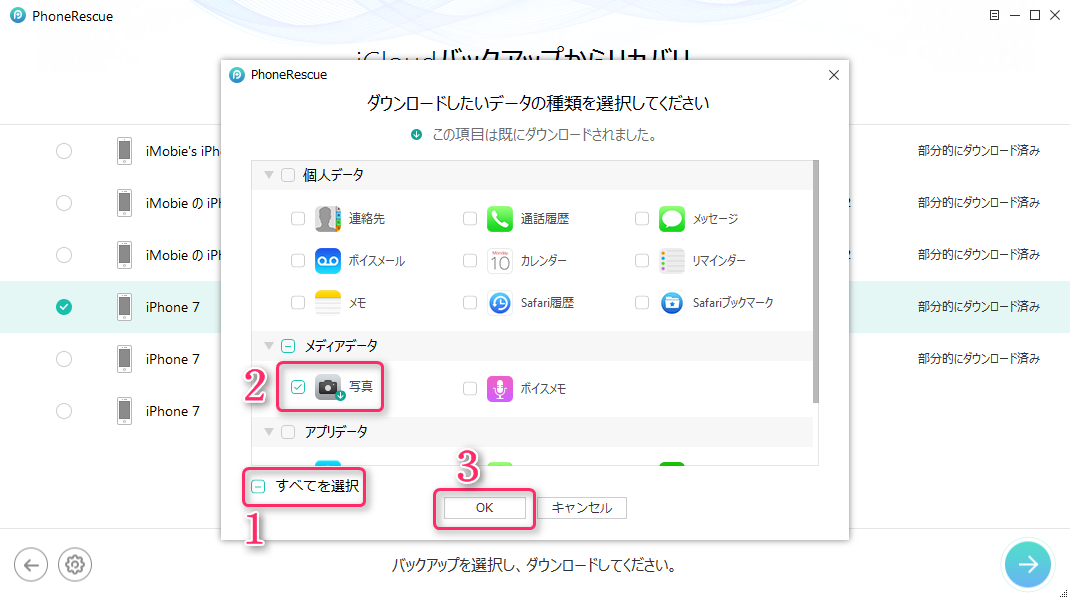Select the fifth backup radio button, below checked iPhone 7
Image resolution: width=1070 pixels, height=600 pixels.
click(x=64, y=359)
